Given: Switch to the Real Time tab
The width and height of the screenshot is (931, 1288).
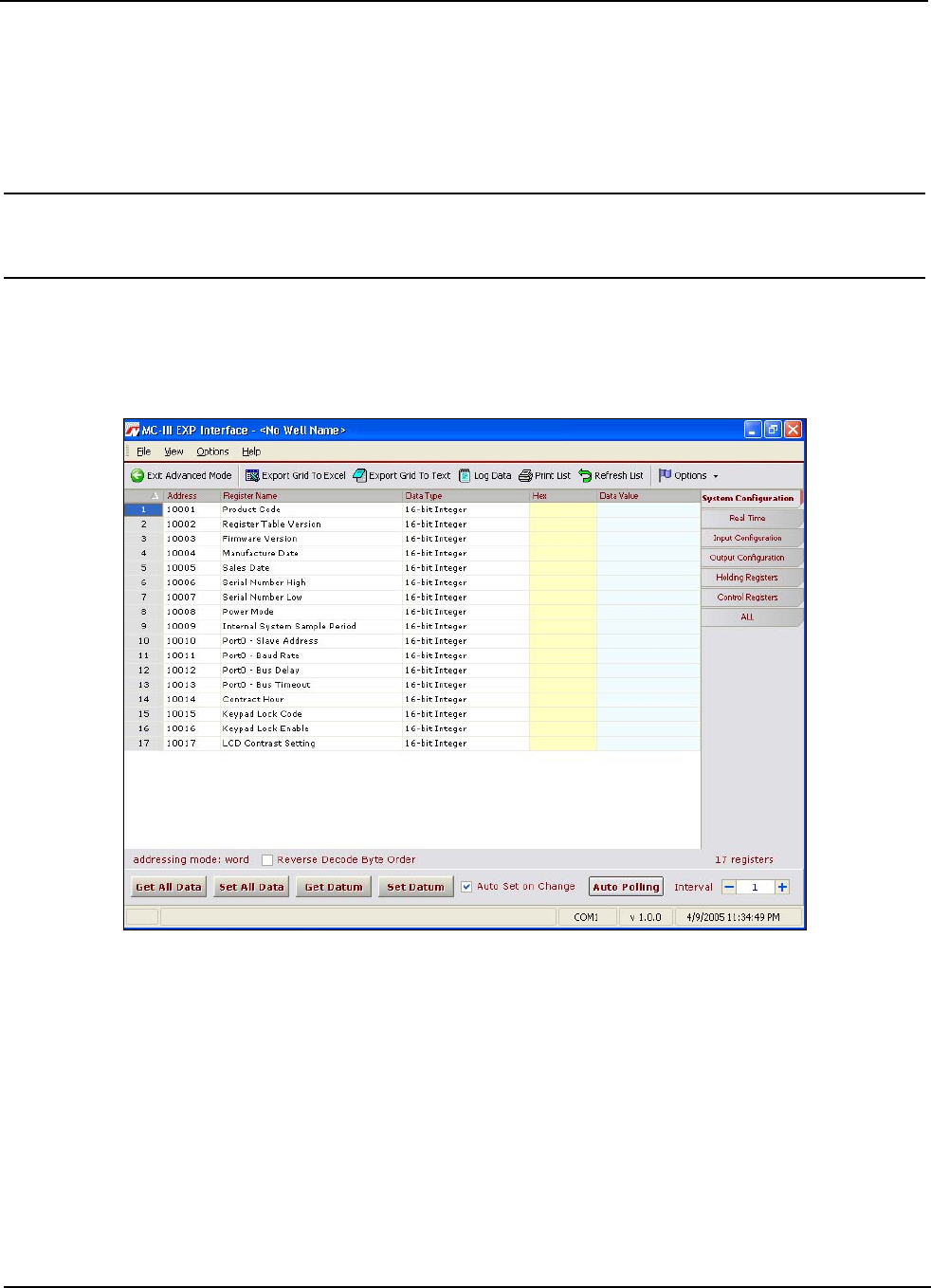Looking at the screenshot, I should [751, 518].
